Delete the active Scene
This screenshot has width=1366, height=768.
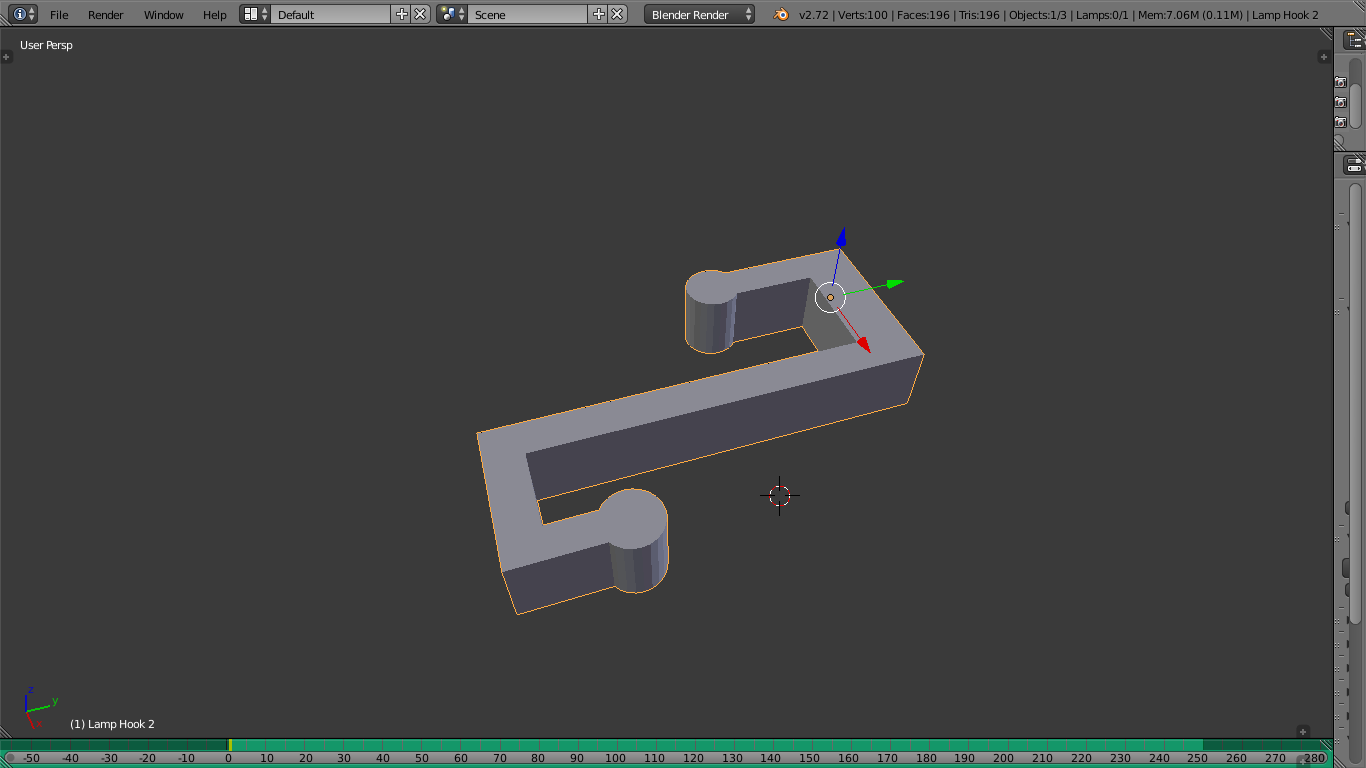tap(618, 14)
